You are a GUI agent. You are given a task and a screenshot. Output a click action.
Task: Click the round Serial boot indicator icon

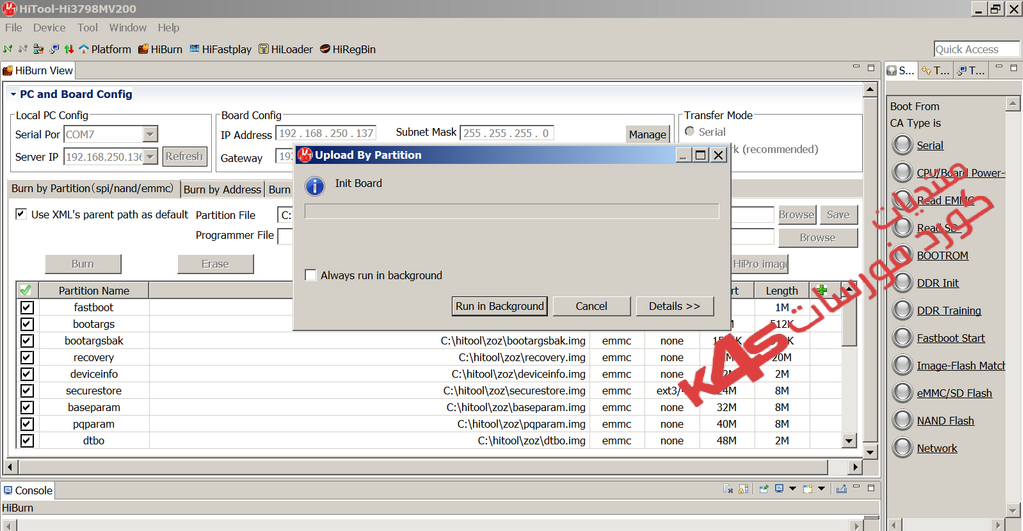click(x=902, y=145)
